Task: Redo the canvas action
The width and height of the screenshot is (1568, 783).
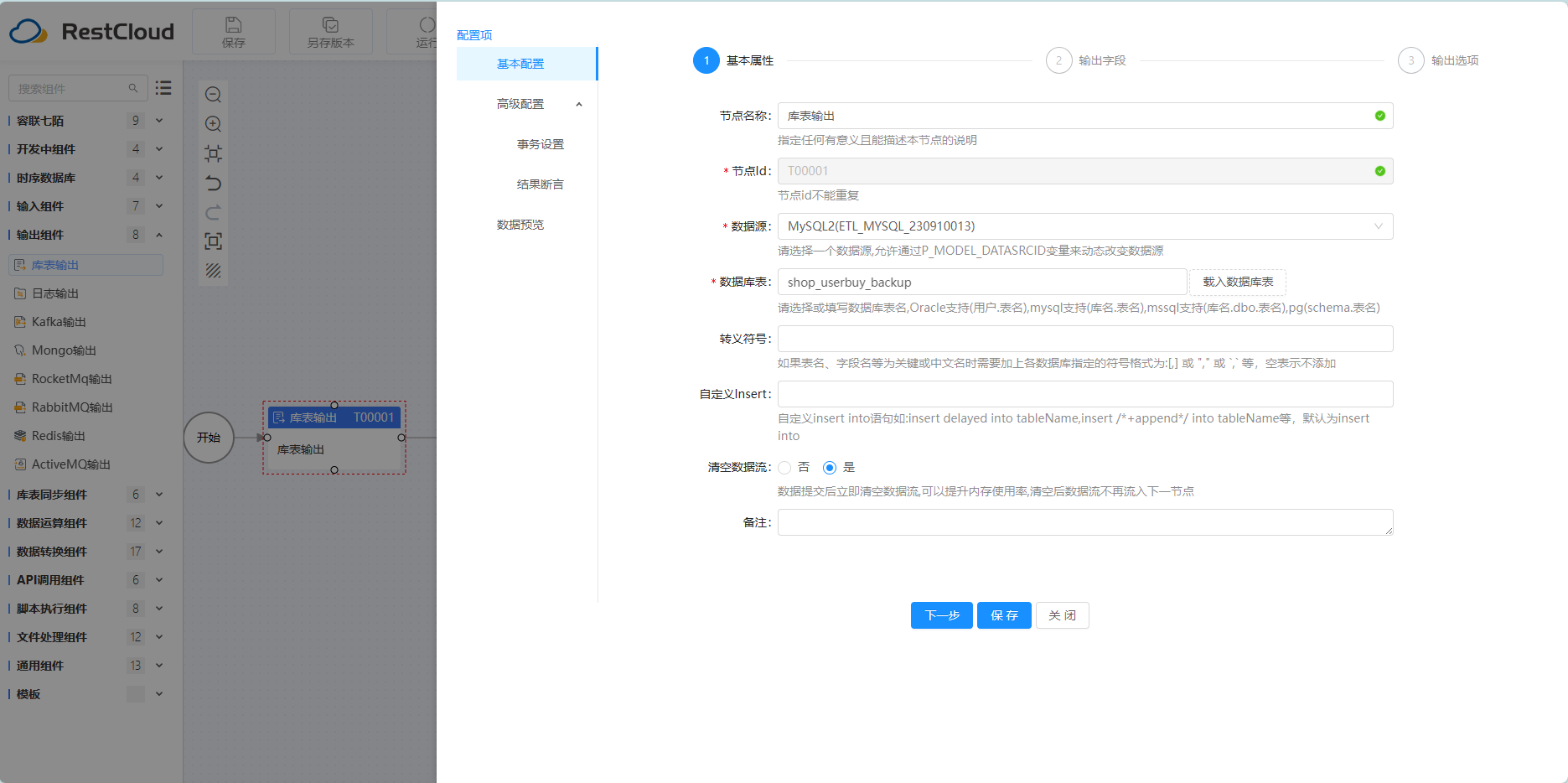Action: (x=214, y=212)
